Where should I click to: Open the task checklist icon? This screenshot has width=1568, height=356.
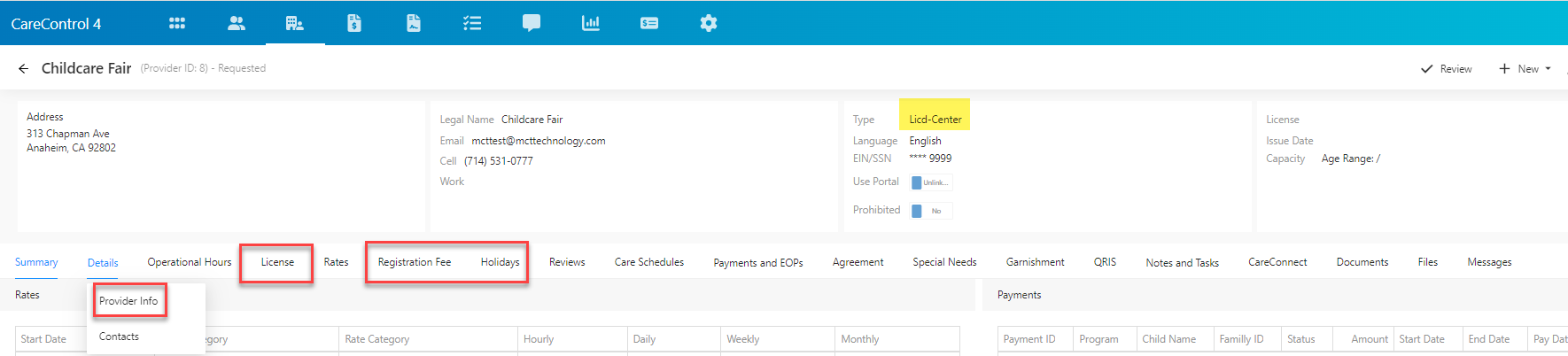click(x=472, y=23)
